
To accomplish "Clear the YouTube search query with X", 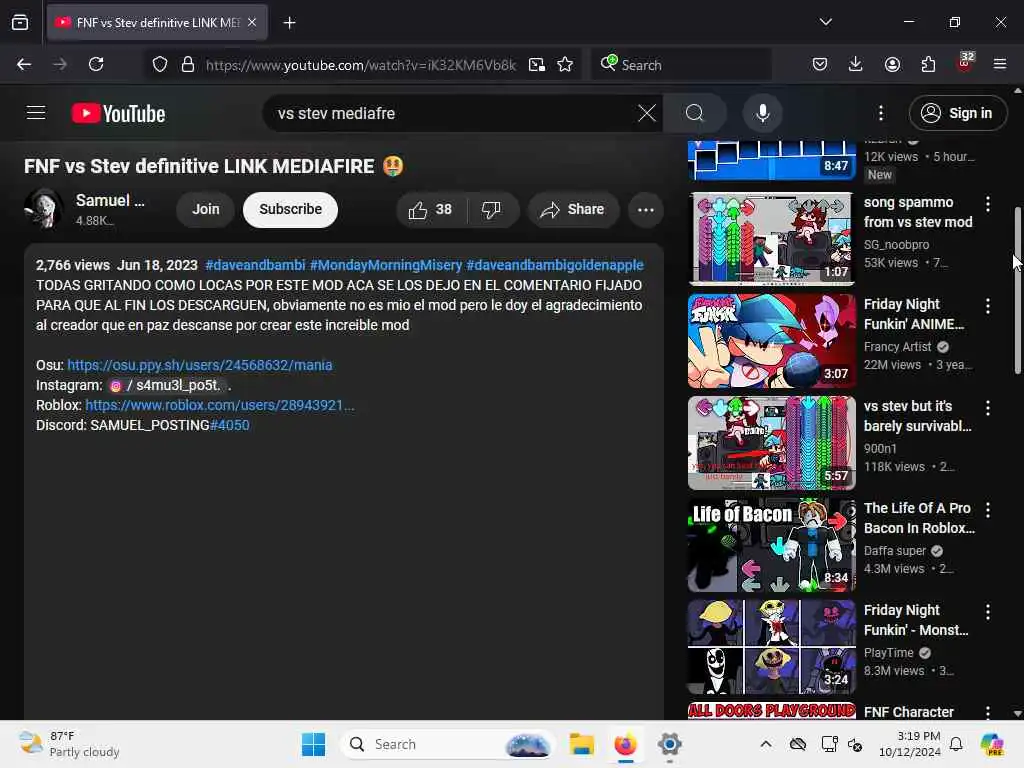I will 647,113.
